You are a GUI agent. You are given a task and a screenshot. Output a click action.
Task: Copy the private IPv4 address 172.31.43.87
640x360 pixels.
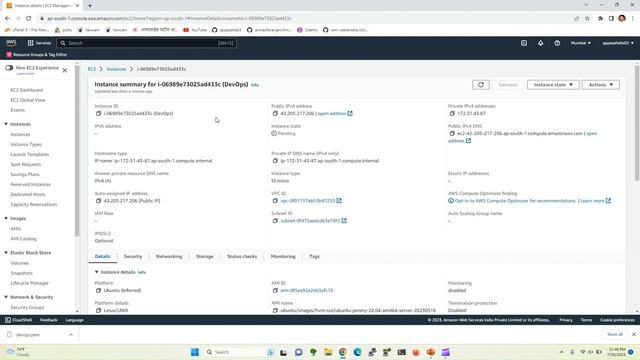[x=452, y=113]
